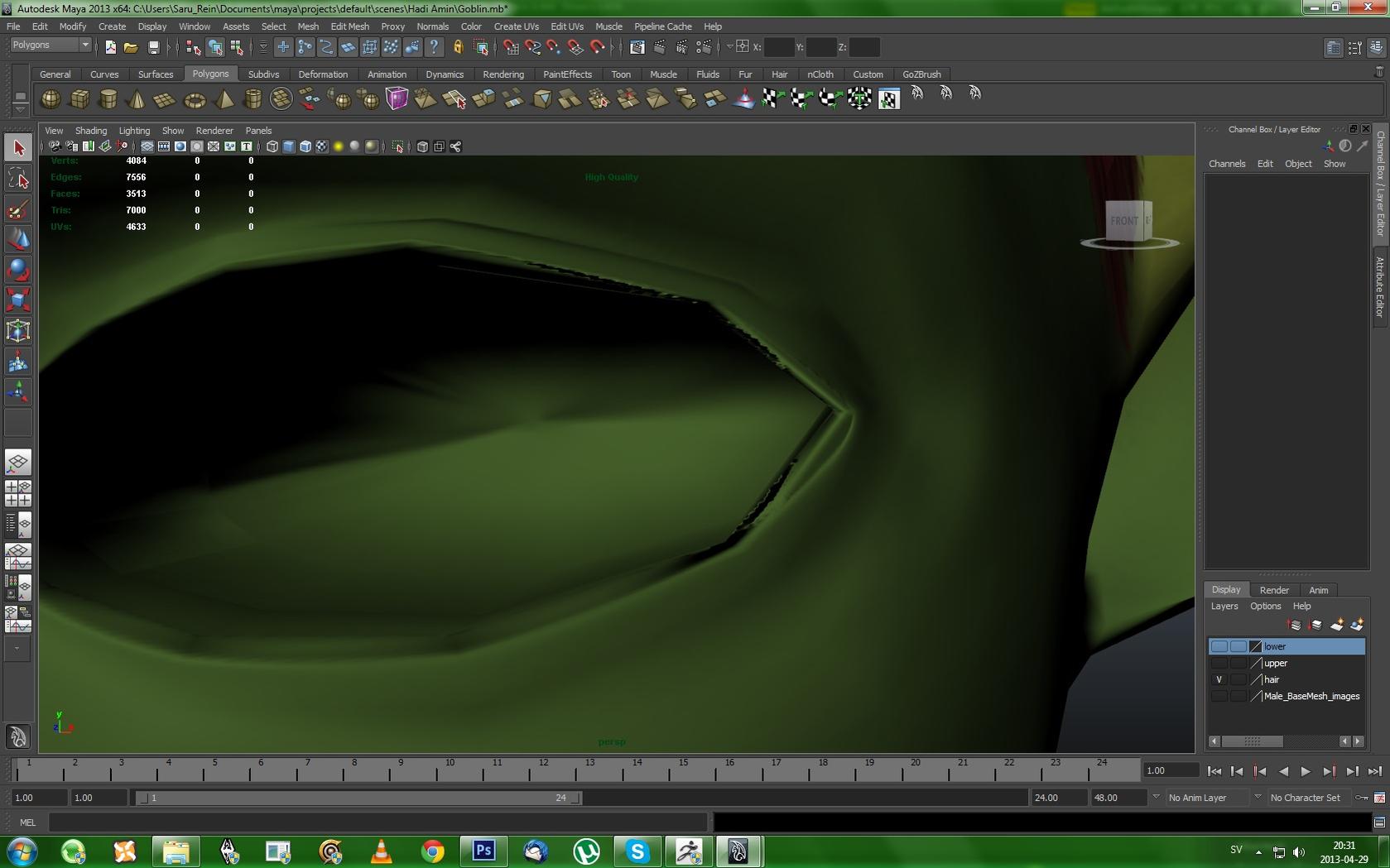Screen dimensions: 1390x868
Task: Open the Polygons menu set dropdown
Action: 51,46
